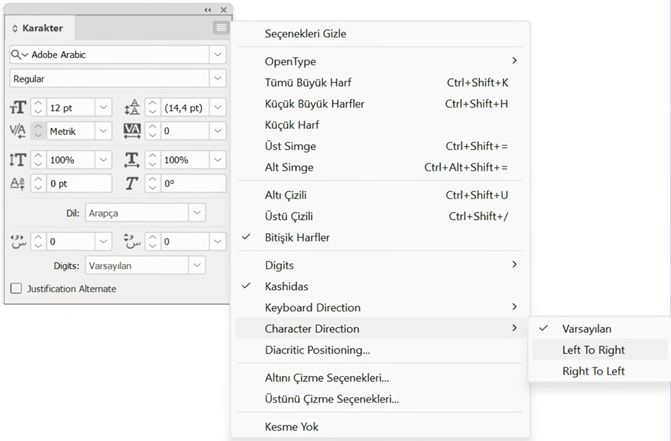This screenshot has height=441, width=671.
Task: Switch to the Karakter tab
Action: (40, 28)
